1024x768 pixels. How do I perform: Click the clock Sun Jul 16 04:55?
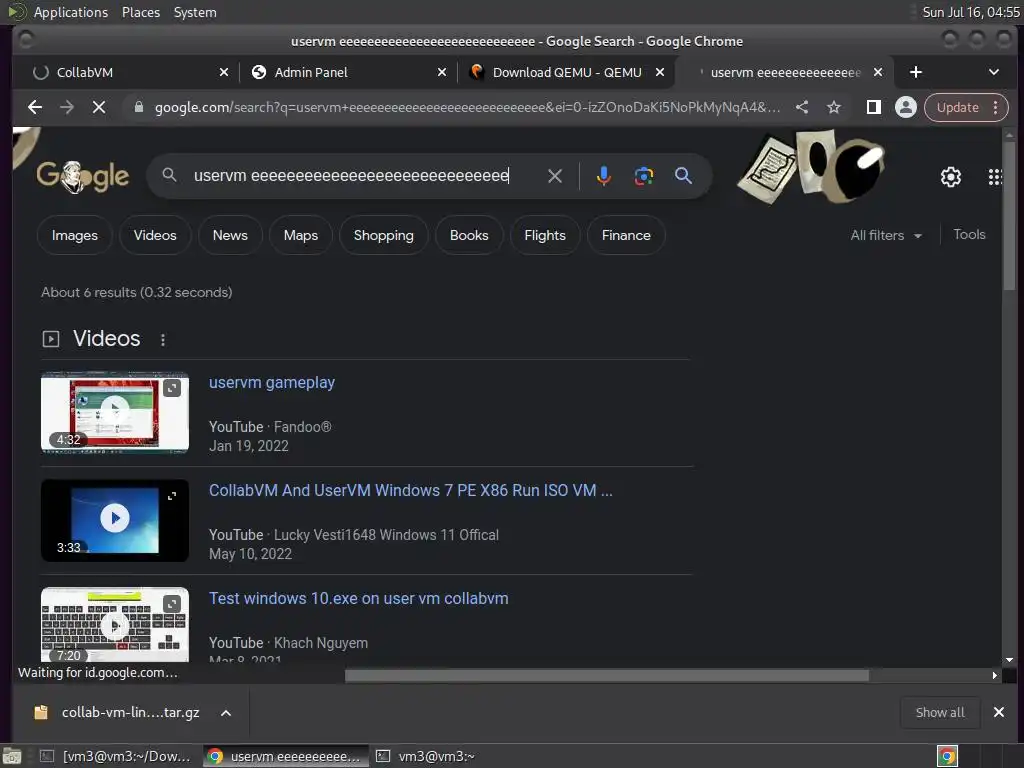pos(970,12)
